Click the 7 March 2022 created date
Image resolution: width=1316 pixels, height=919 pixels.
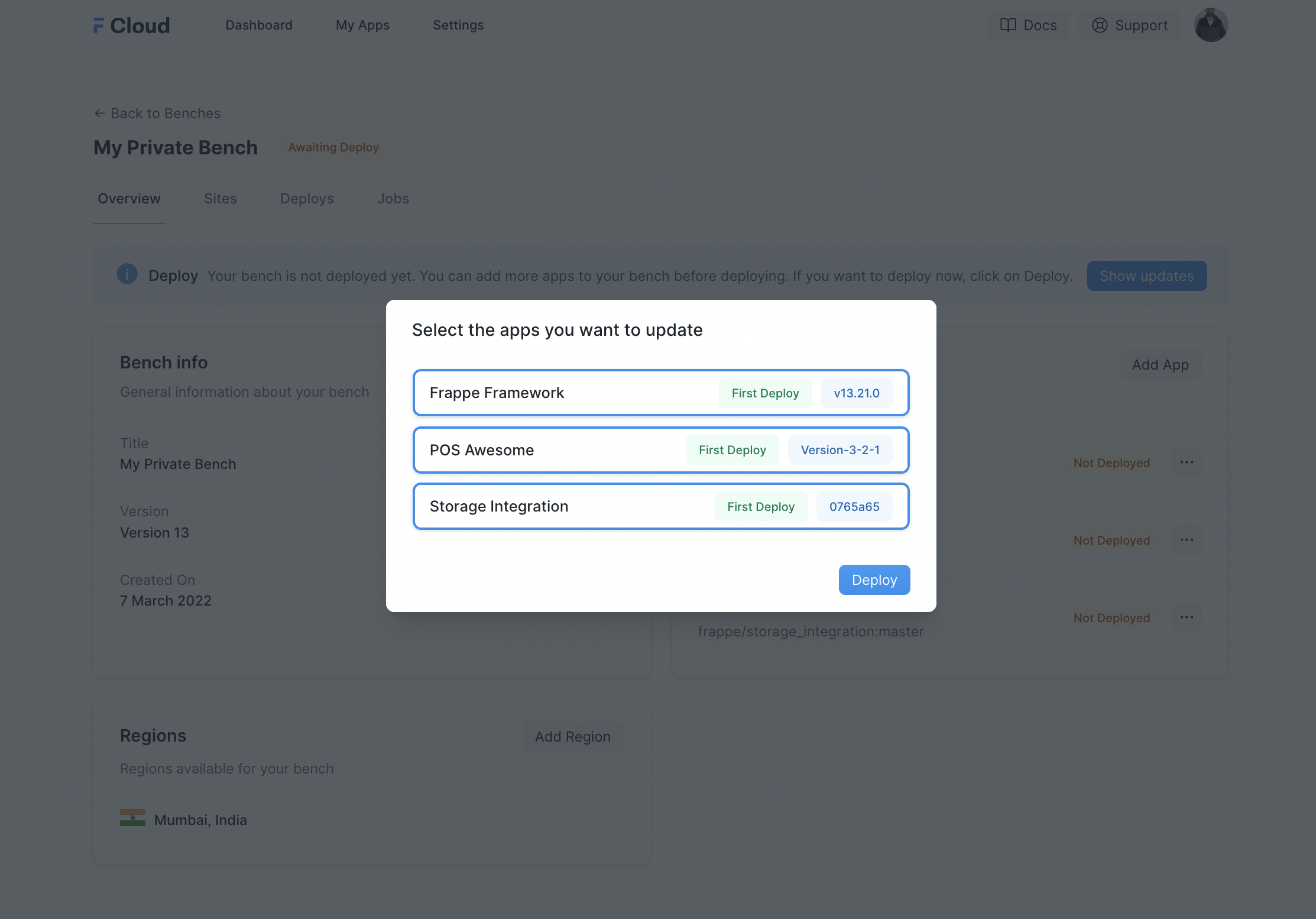coord(166,601)
